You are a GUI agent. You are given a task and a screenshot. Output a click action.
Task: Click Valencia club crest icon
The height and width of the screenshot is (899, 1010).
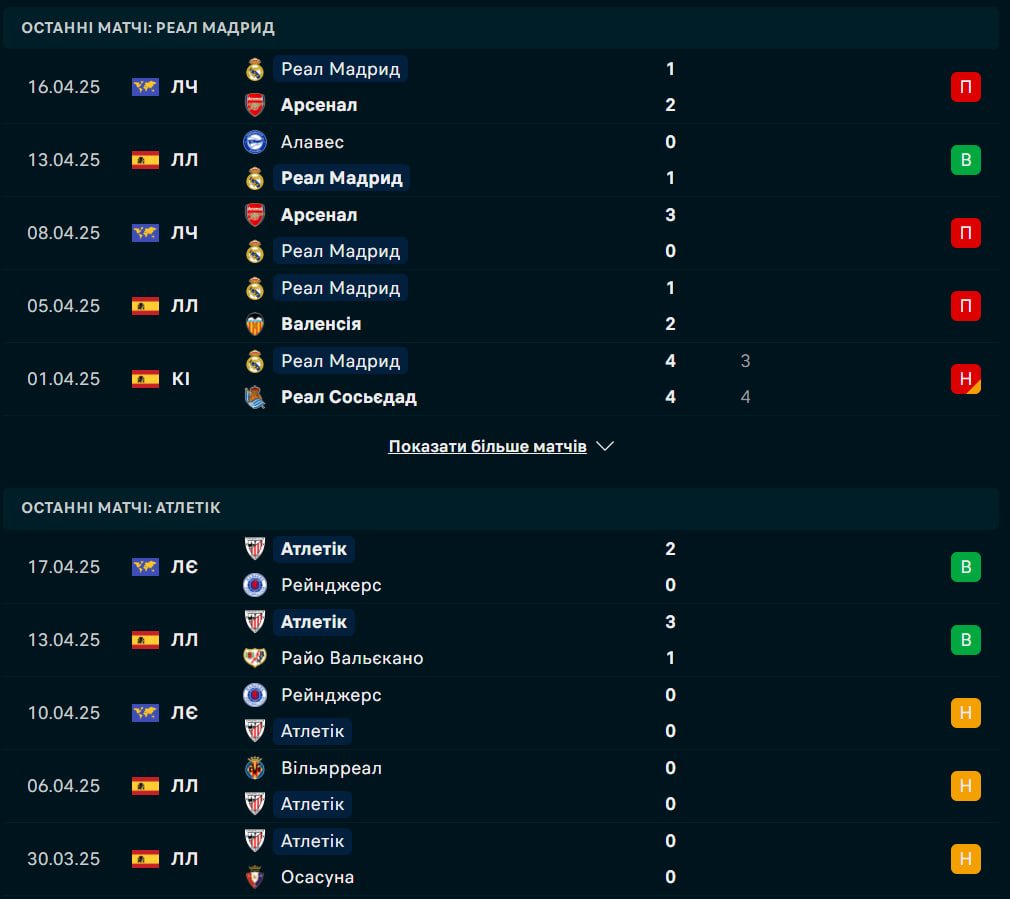(x=255, y=324)
